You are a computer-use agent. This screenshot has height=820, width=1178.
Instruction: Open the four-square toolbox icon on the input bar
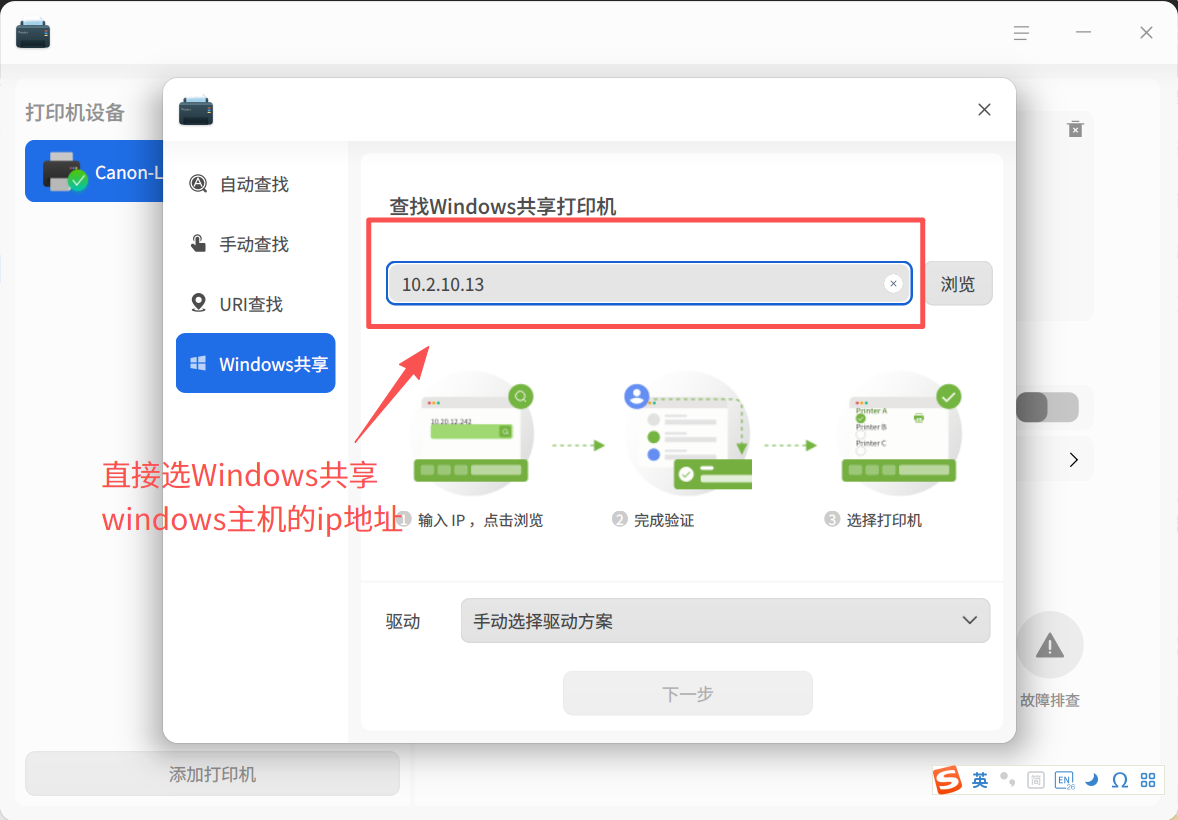(x=1148, y=780)
